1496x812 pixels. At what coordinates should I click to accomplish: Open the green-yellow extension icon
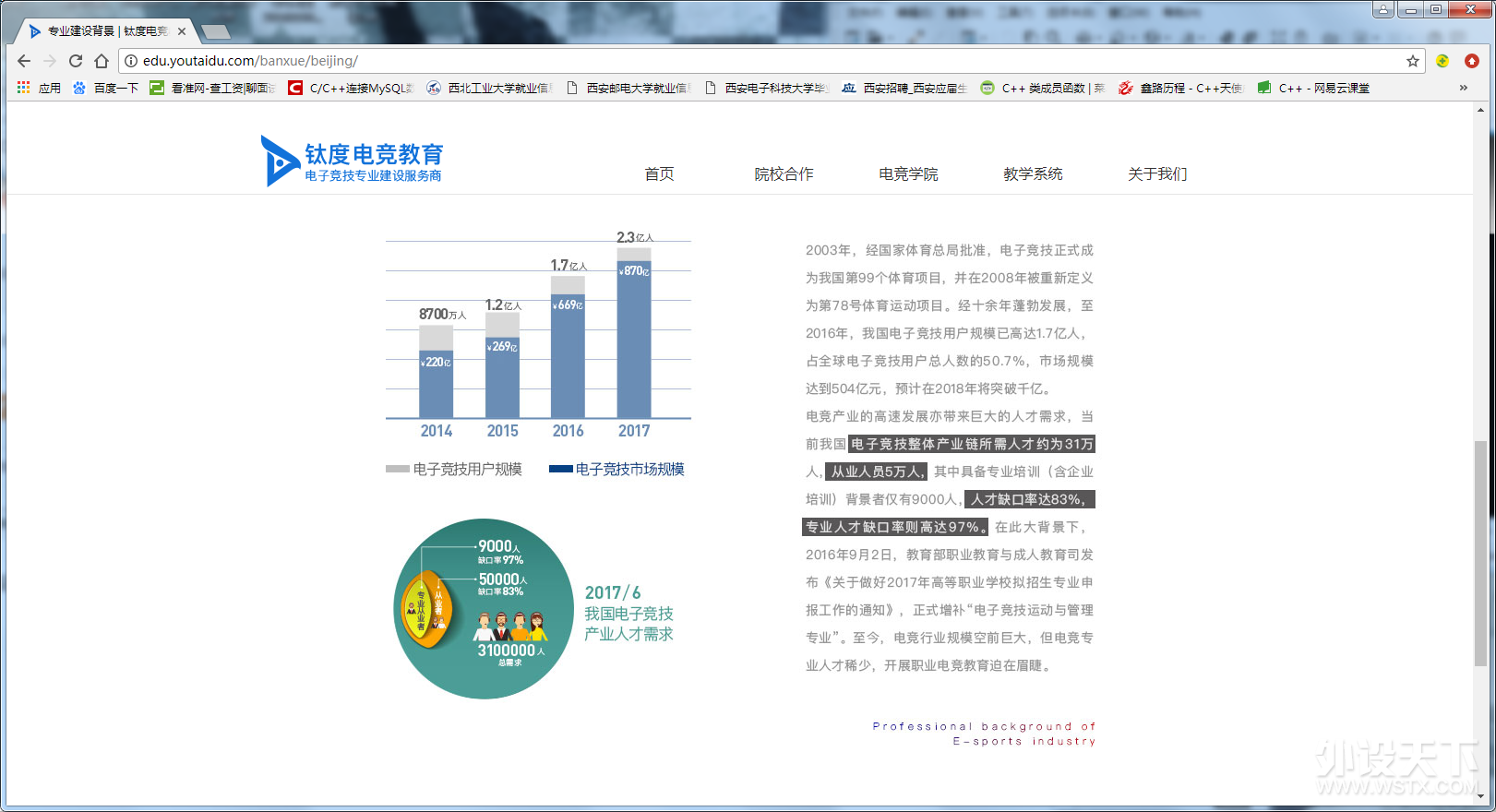(1442, 61)
